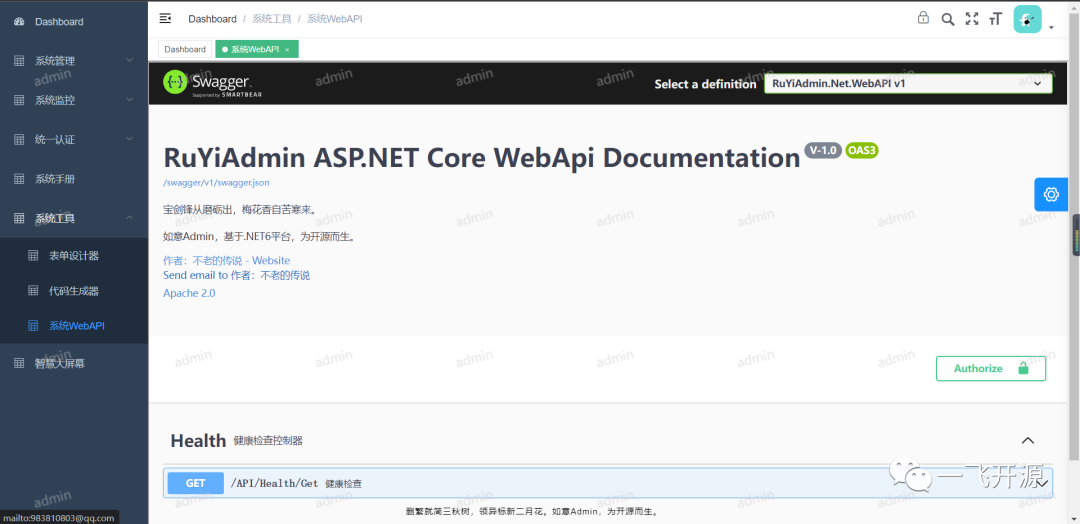Click the Authorize button
The height and width of the screenshot is (524, 1080).
pos(990,368)
